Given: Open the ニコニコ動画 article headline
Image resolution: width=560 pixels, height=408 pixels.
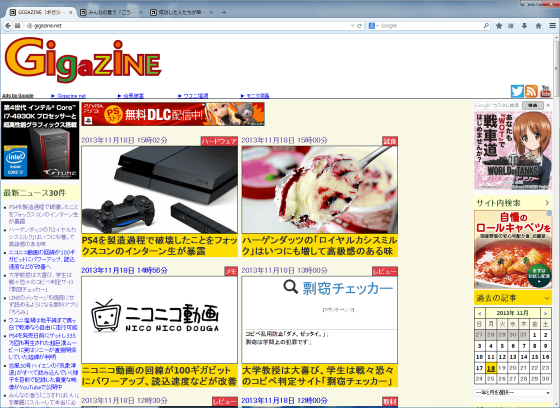Looking at the screenshot, I should click(160, 375).
